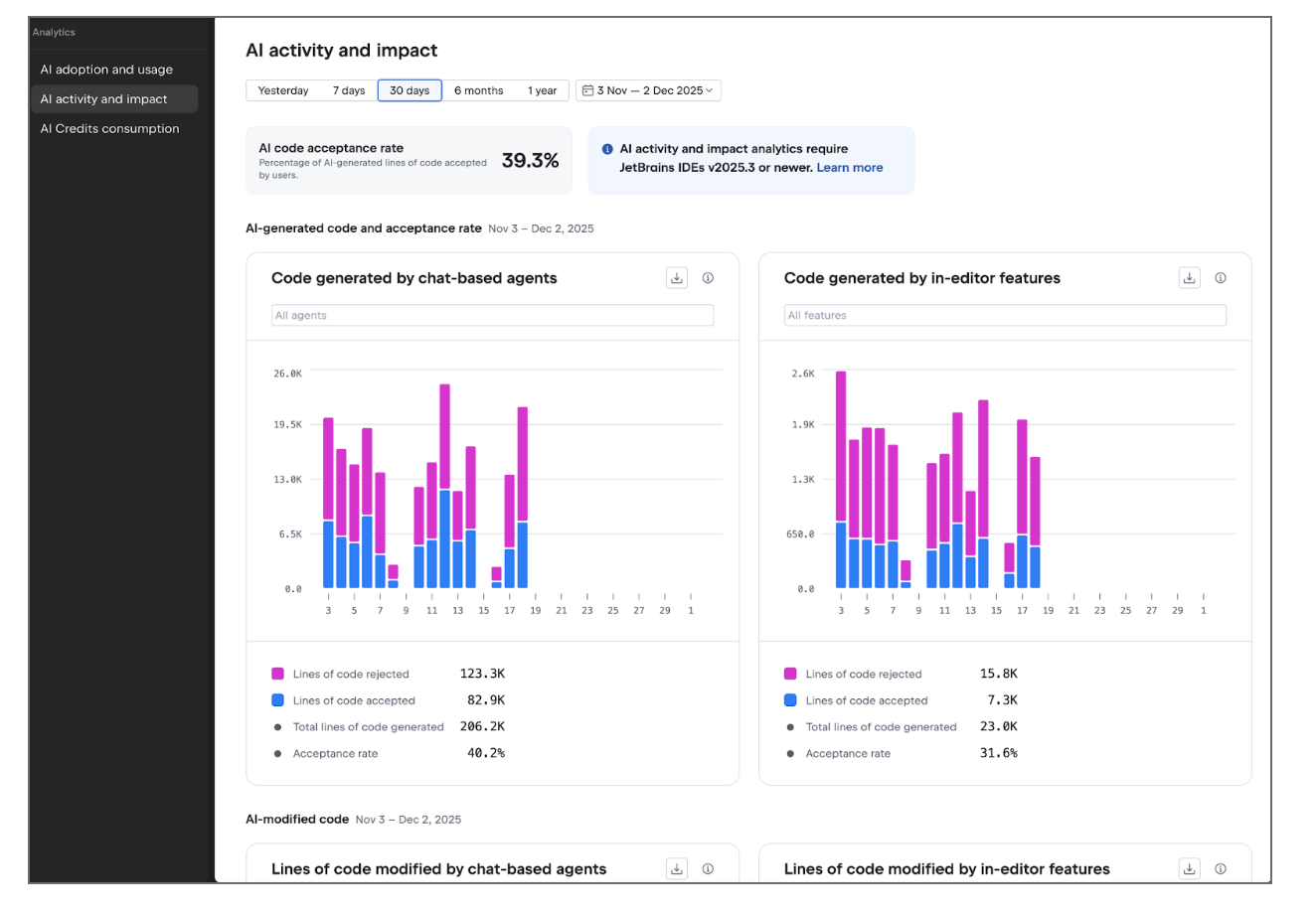Click pink Lines of code rejected swatch under chat-based agents
The width and height of the screenshot is (1316, 916).
pyautogui.click(x=278, y=674)
